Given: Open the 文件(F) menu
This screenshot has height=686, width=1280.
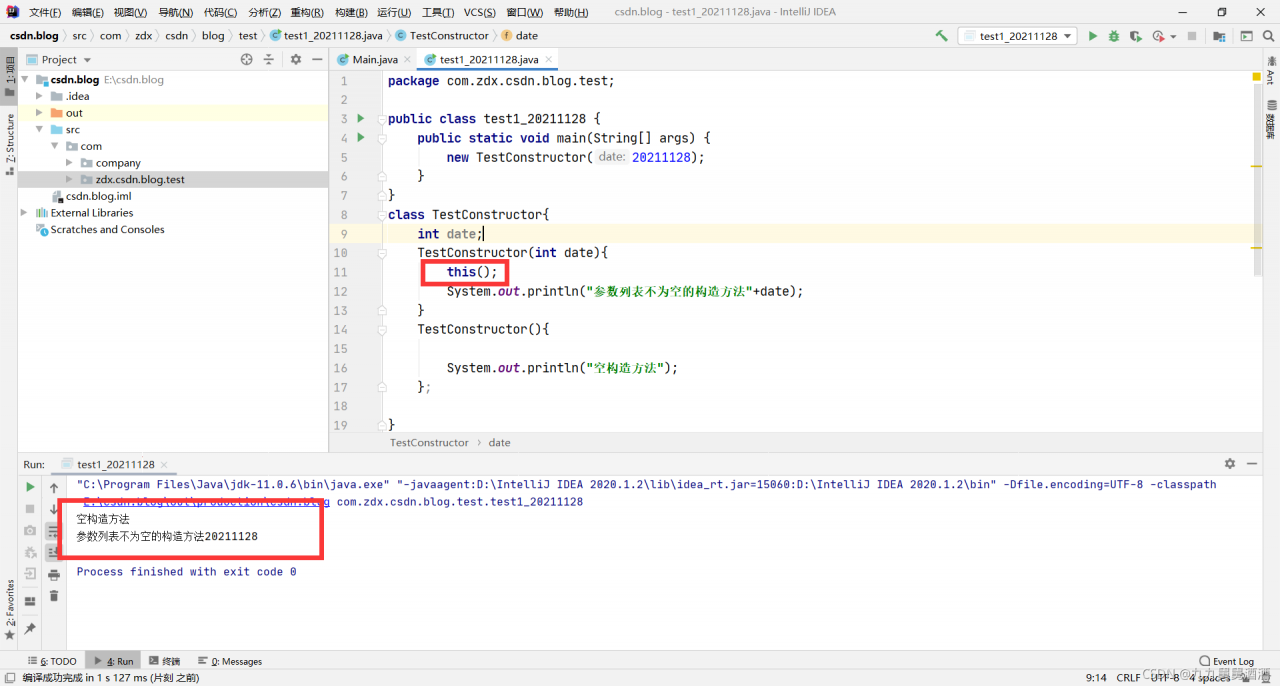Looking at the screenshot, I should tap(45, 12).
